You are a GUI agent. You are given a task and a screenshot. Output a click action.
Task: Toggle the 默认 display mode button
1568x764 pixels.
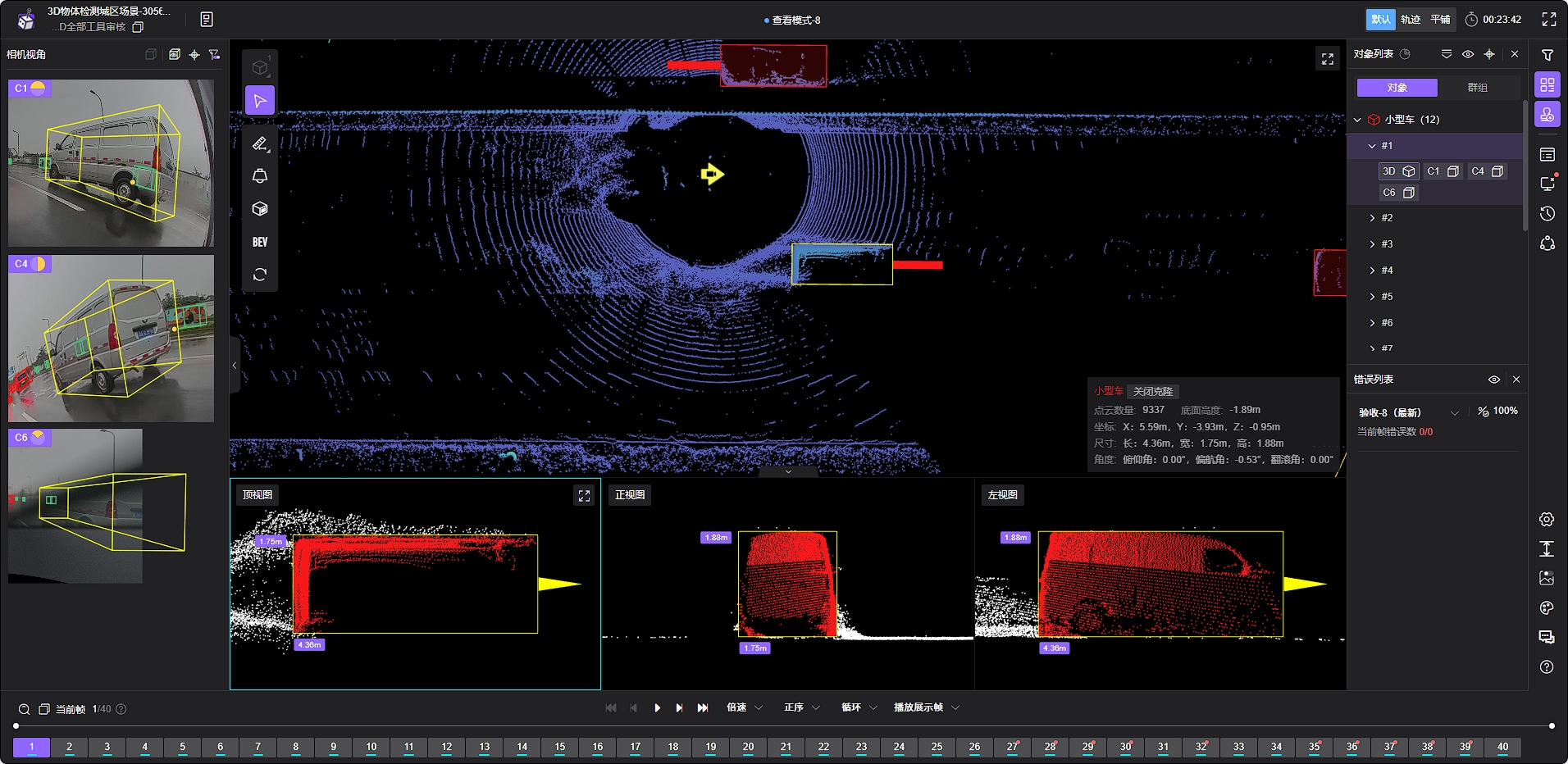tap(1380, 20)
